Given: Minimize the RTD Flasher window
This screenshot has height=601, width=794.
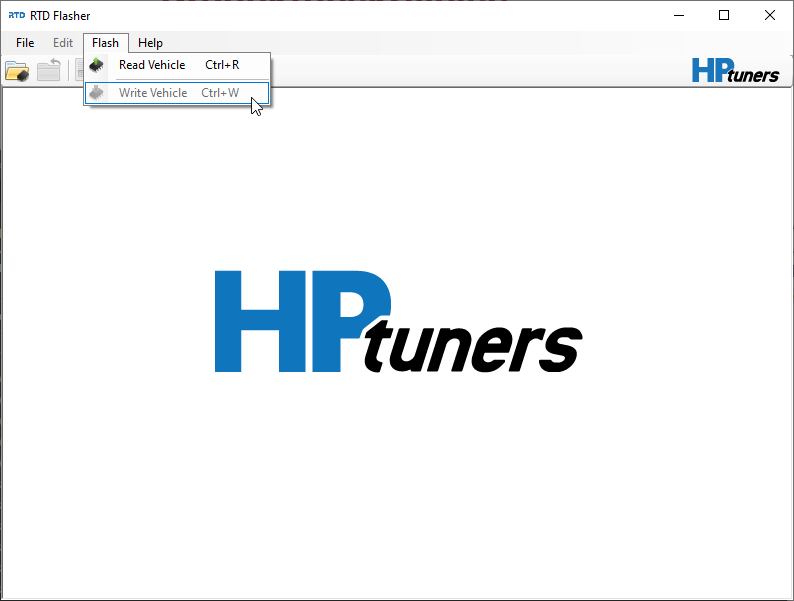Looking at the screenshot, I should click(679, 16).
